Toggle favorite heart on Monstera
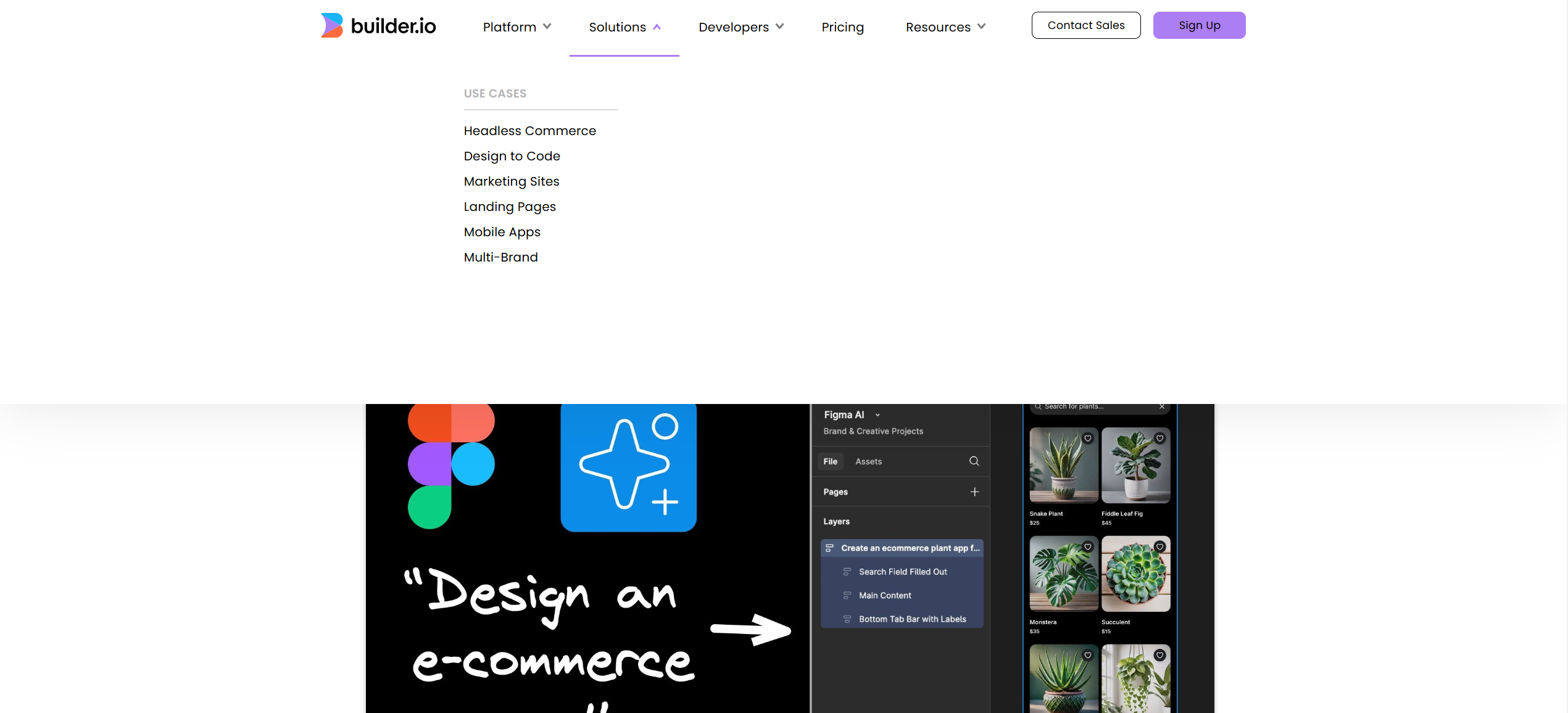The width and height of the screenshot is (1568, 713). (1088, 547)
